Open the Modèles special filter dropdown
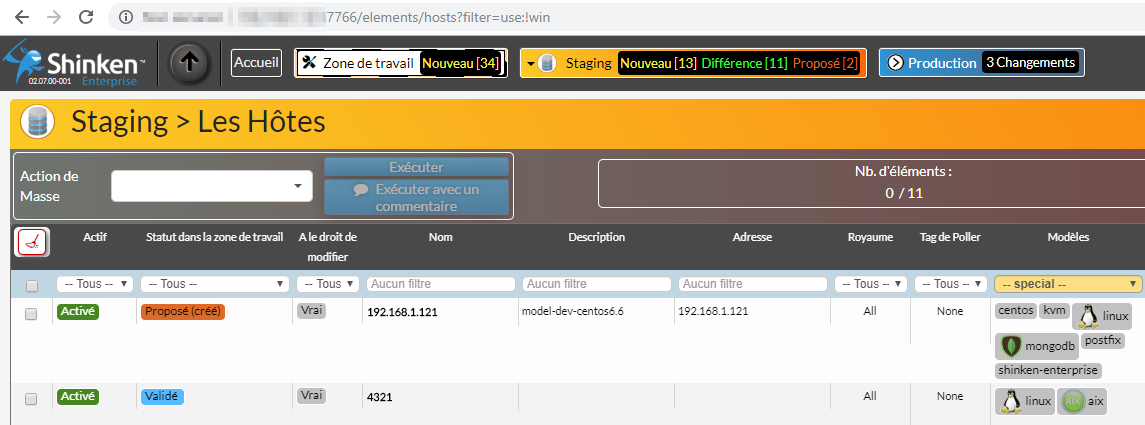This screenshot has width=1145, height=425. pos(1067,284)
